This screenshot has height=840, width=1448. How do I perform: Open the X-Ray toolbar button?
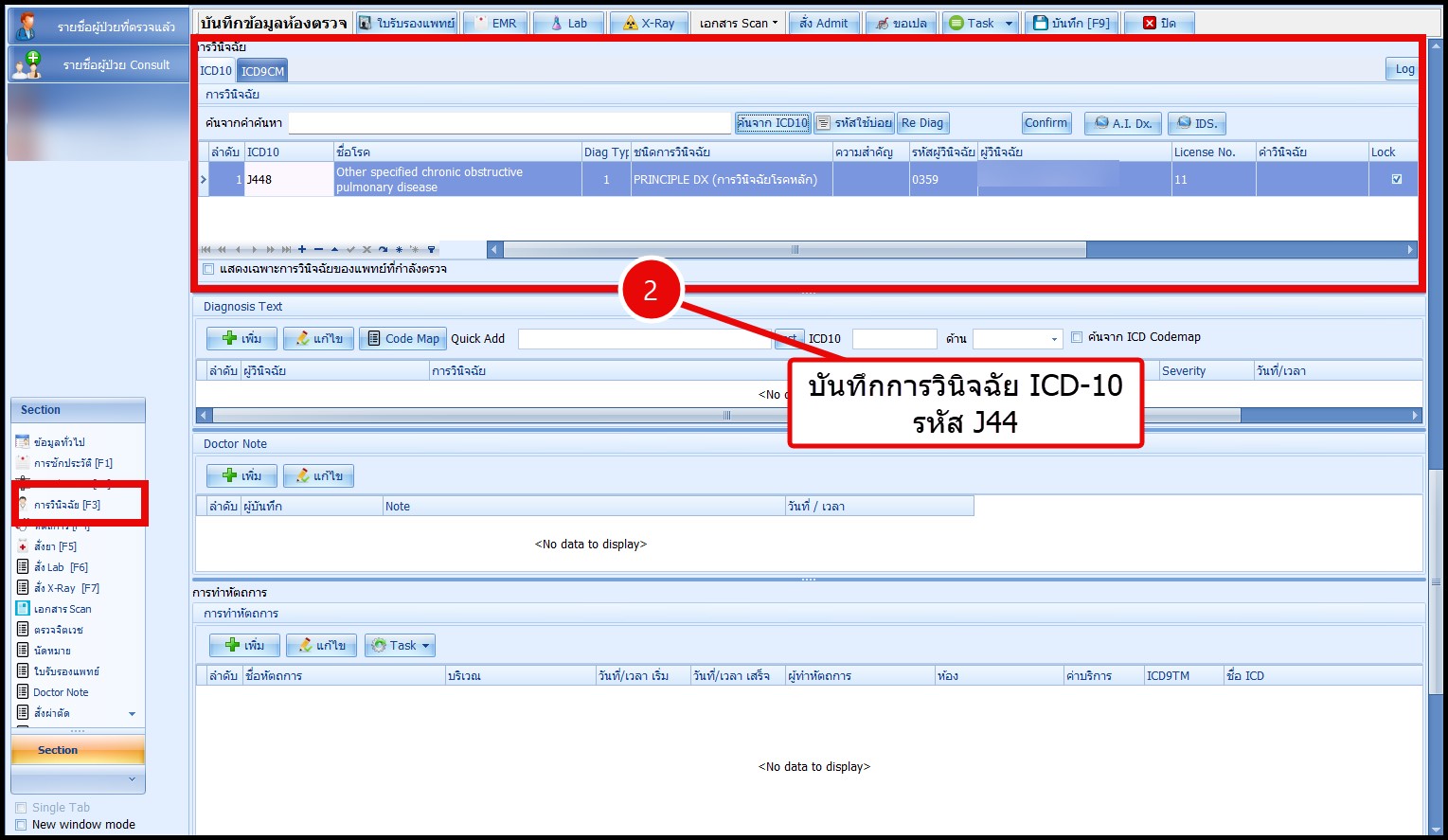649,23
